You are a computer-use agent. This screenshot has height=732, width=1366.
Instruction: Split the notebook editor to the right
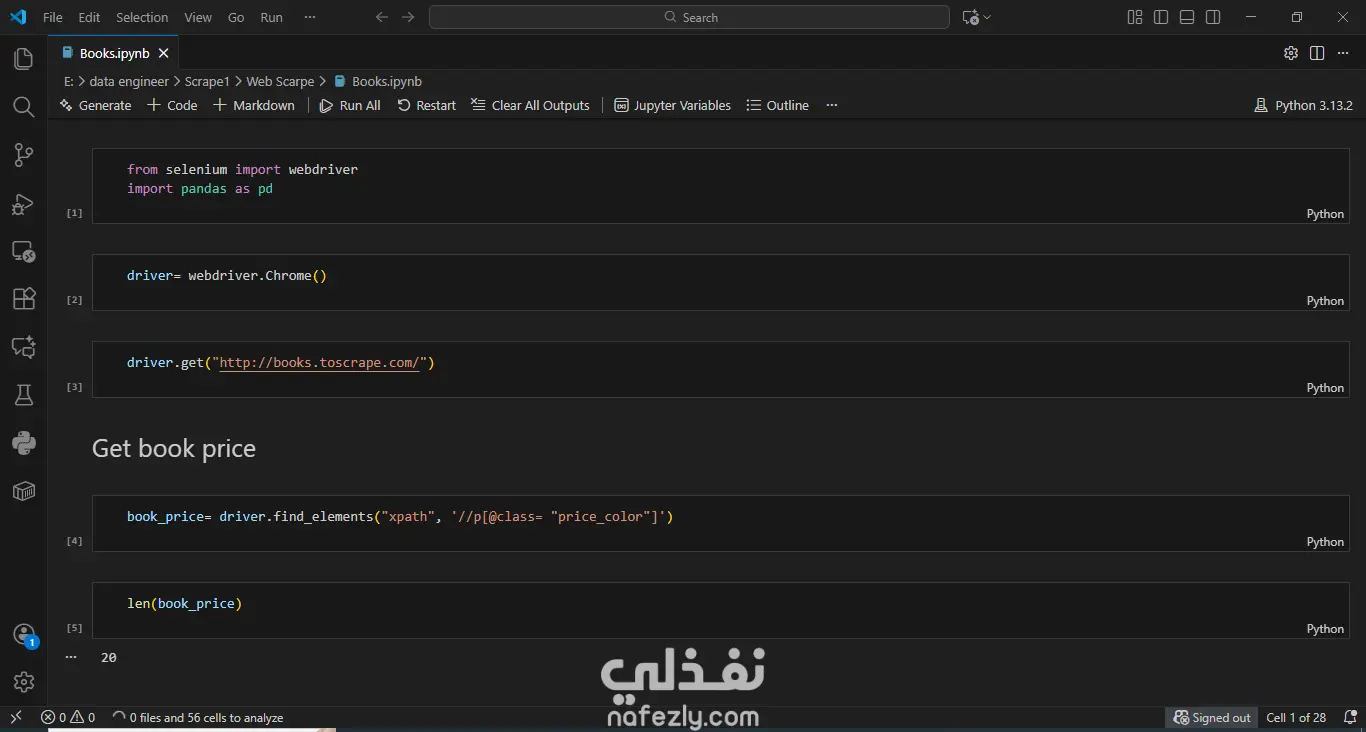(1317, 53)
